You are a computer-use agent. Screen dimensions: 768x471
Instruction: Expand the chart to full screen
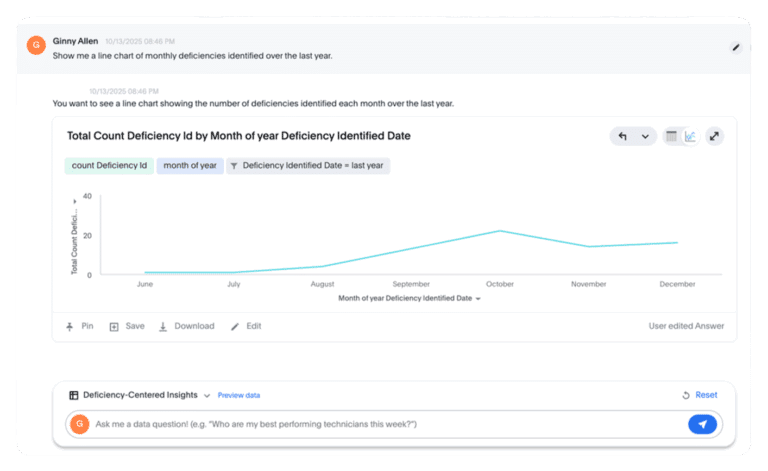[x=714, y=137]
